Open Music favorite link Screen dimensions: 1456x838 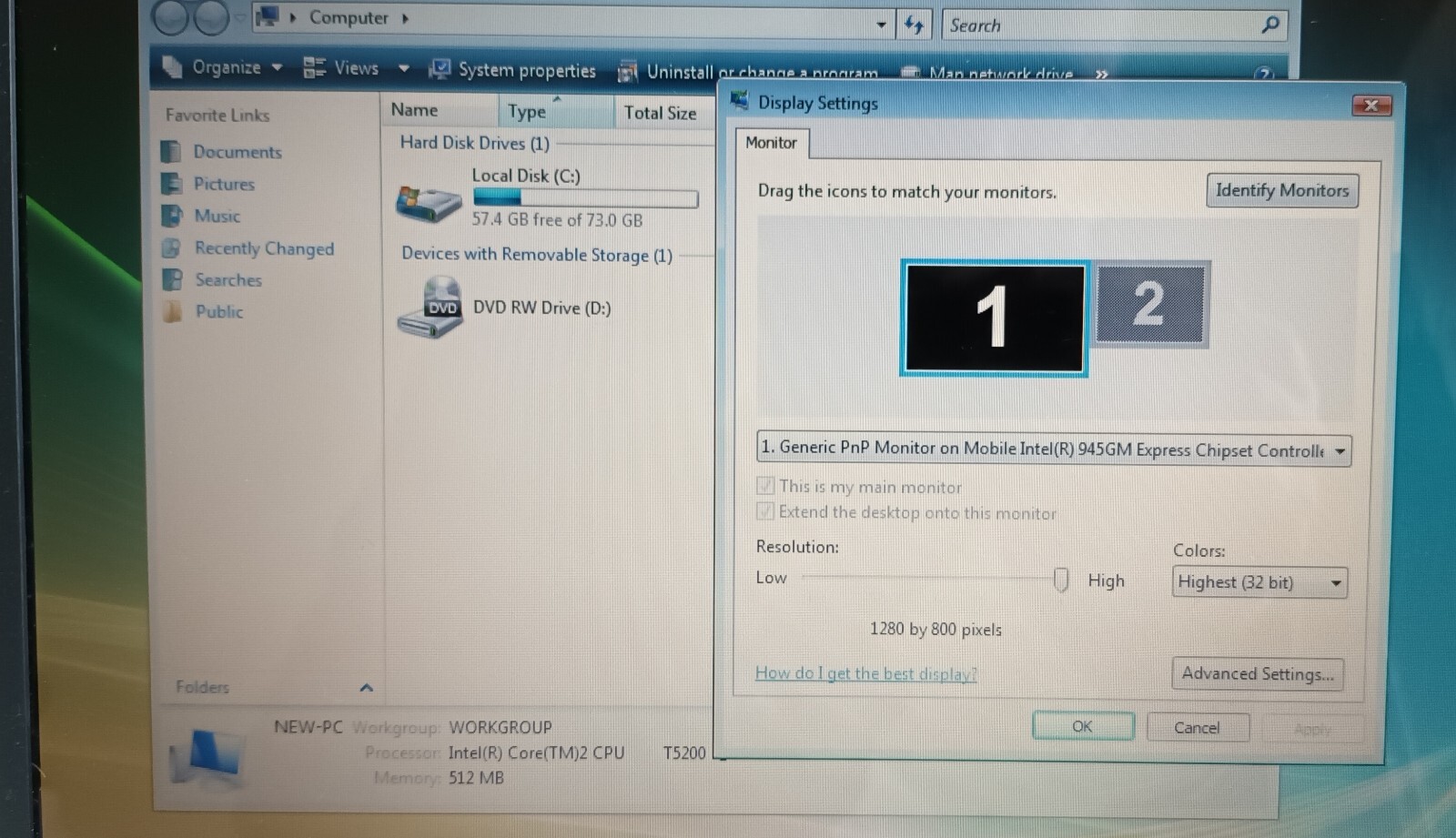[x=217, y=216]
